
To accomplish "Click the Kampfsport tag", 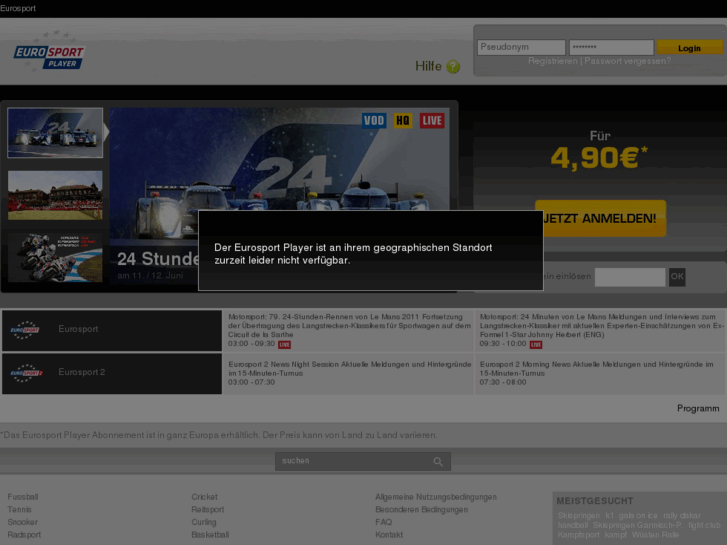I will coord(578,535).
